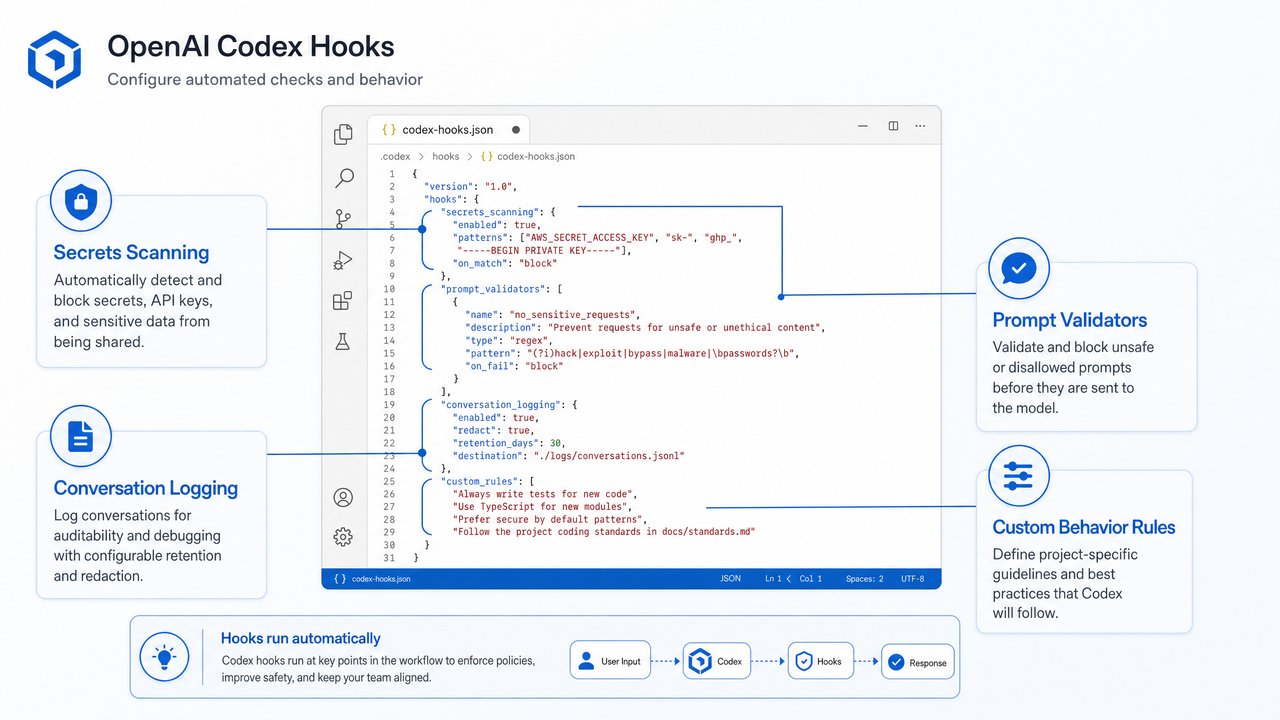Click the shield lock Secrets Scanning icon

coord(80,201)
